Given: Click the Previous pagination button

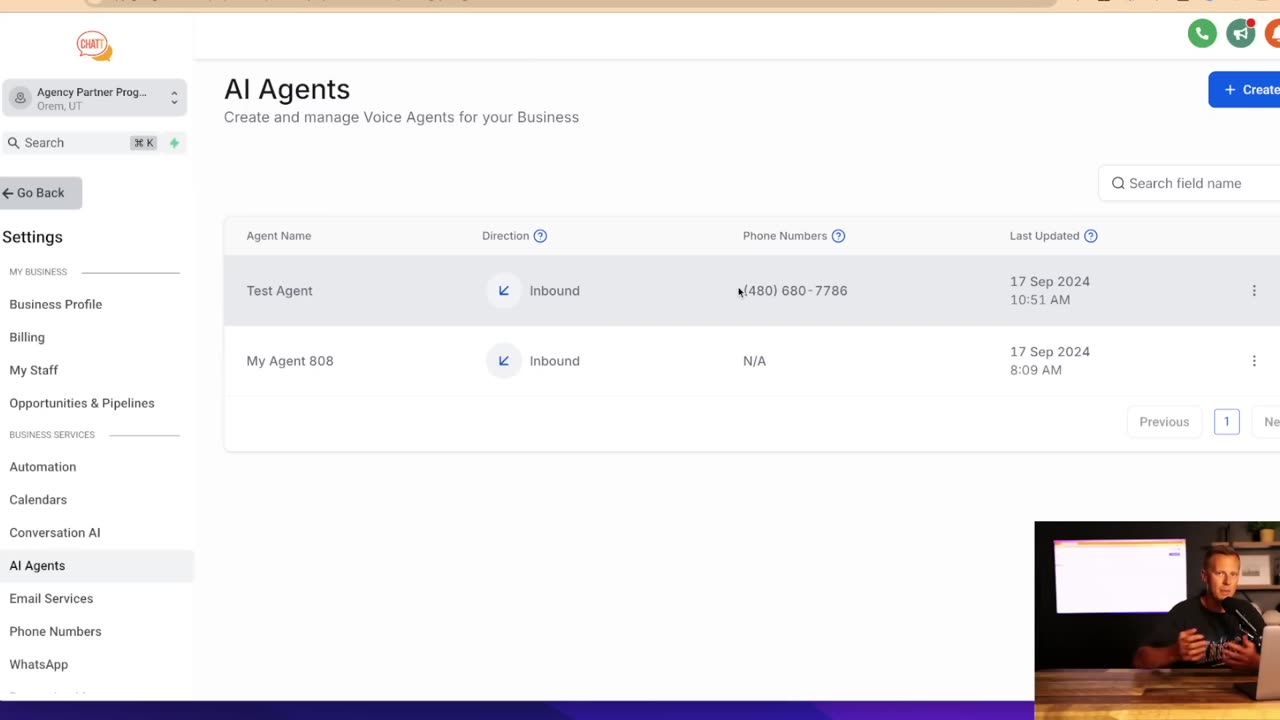Looking at the screenshot, I should coord(1164,422).
